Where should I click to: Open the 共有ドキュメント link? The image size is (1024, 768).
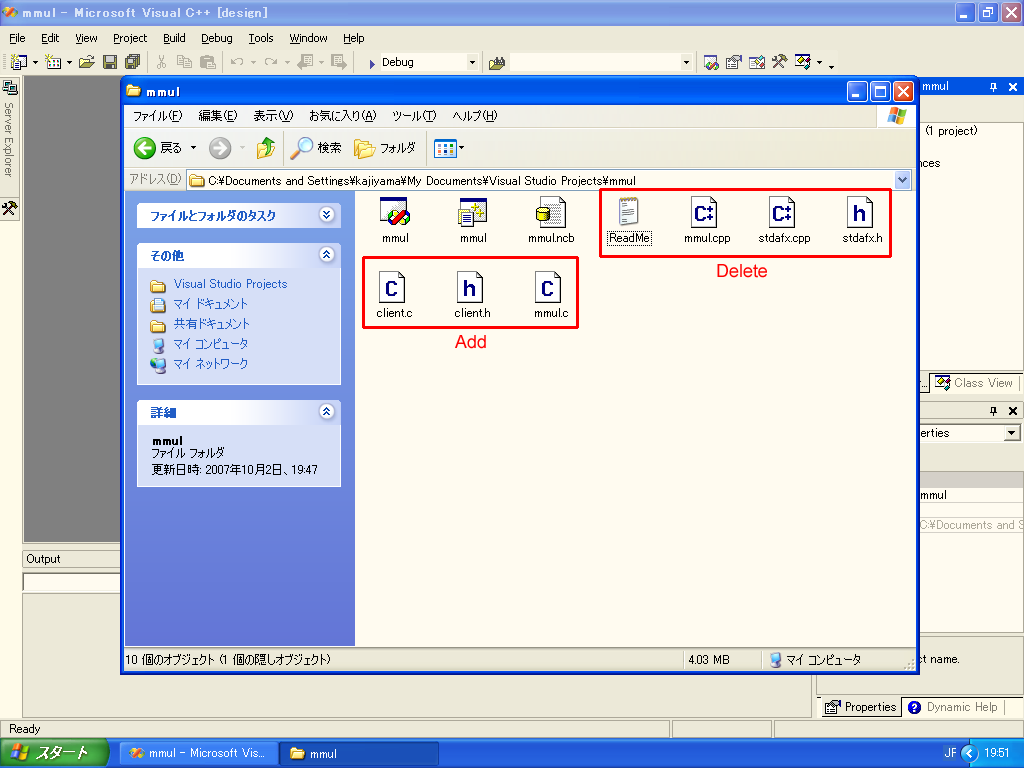coord(212,324)
